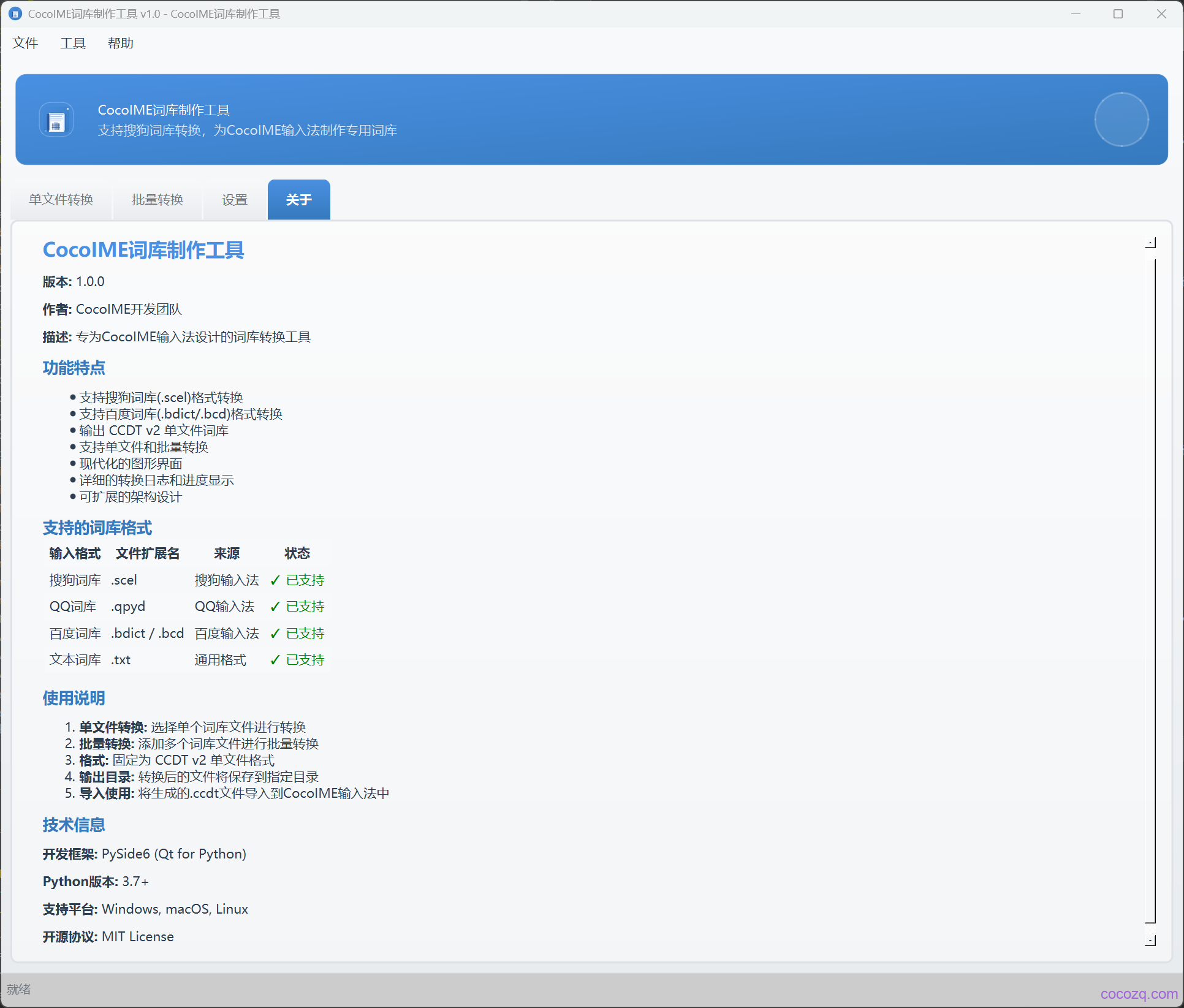Switch to the 批量转换 tab

(157, 200)
